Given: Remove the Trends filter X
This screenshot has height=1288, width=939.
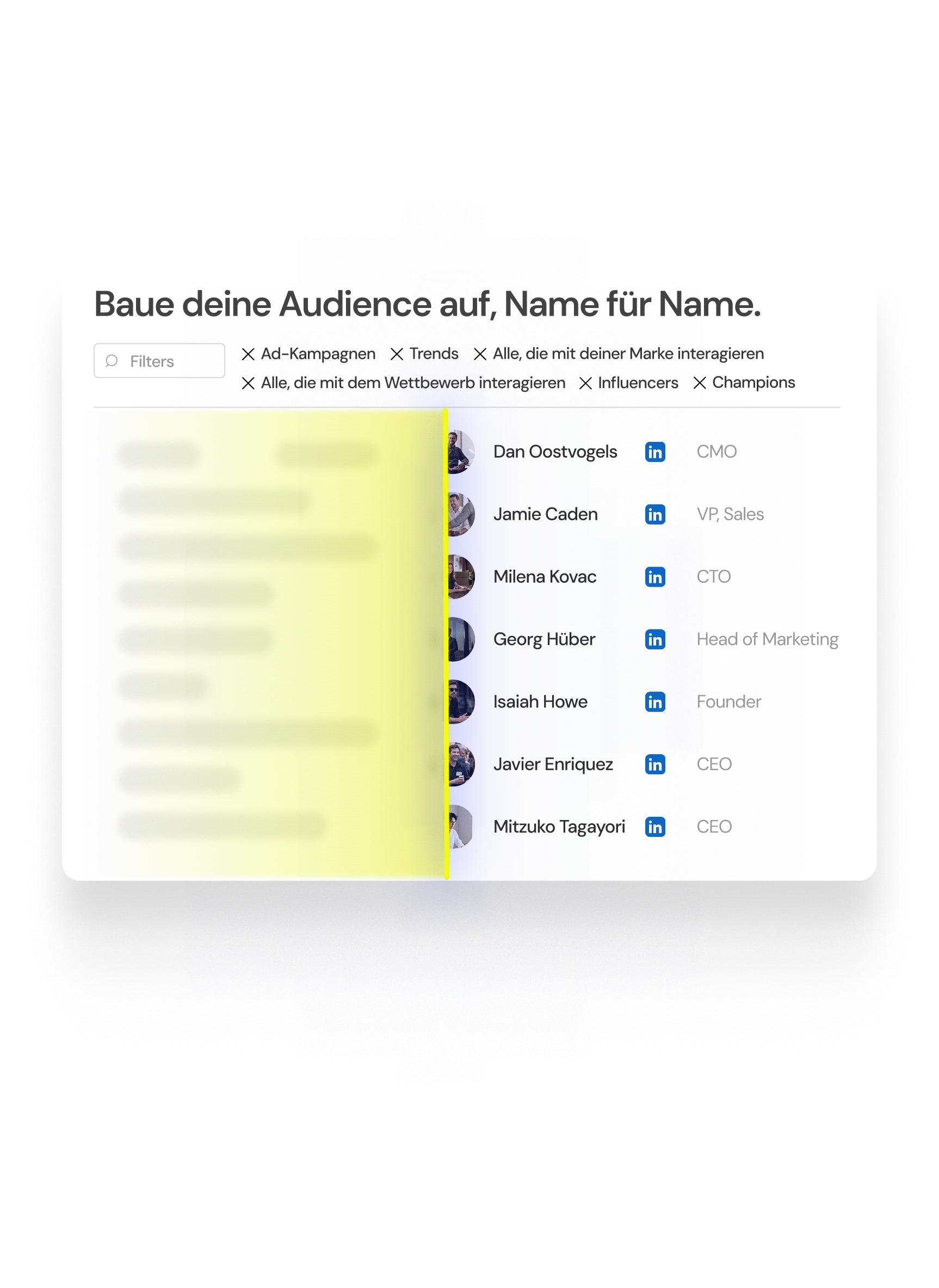Looking at the screenshot, I should tap(397, 354).
